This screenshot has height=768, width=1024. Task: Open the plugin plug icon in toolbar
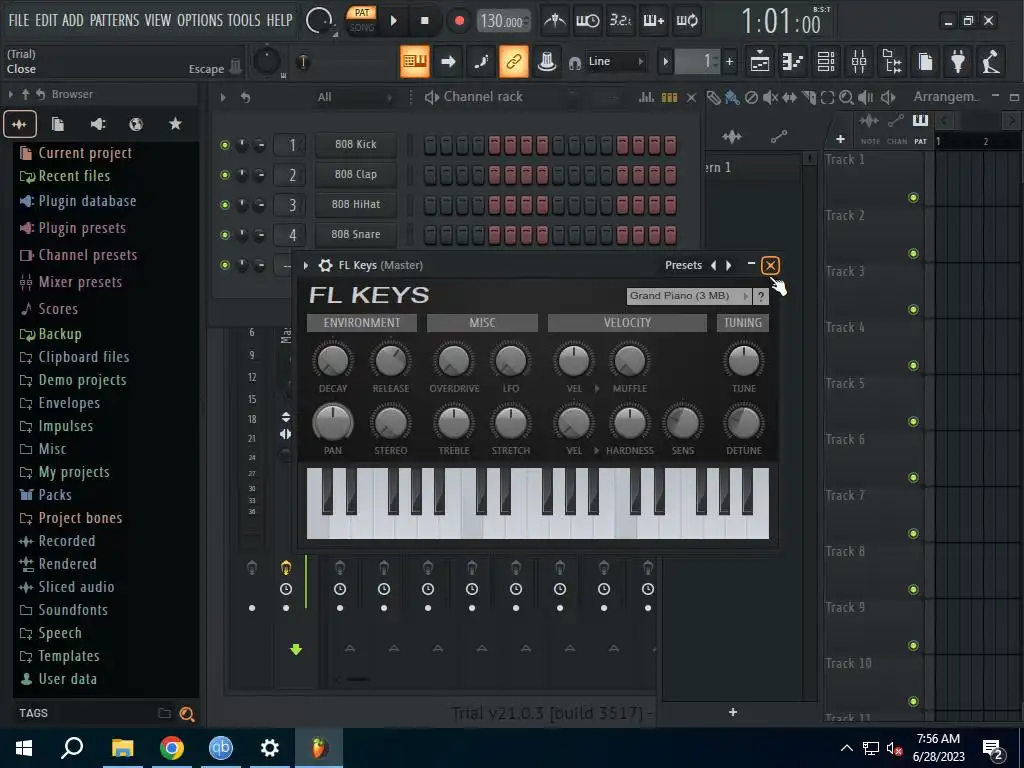click(x=958, y=62)
